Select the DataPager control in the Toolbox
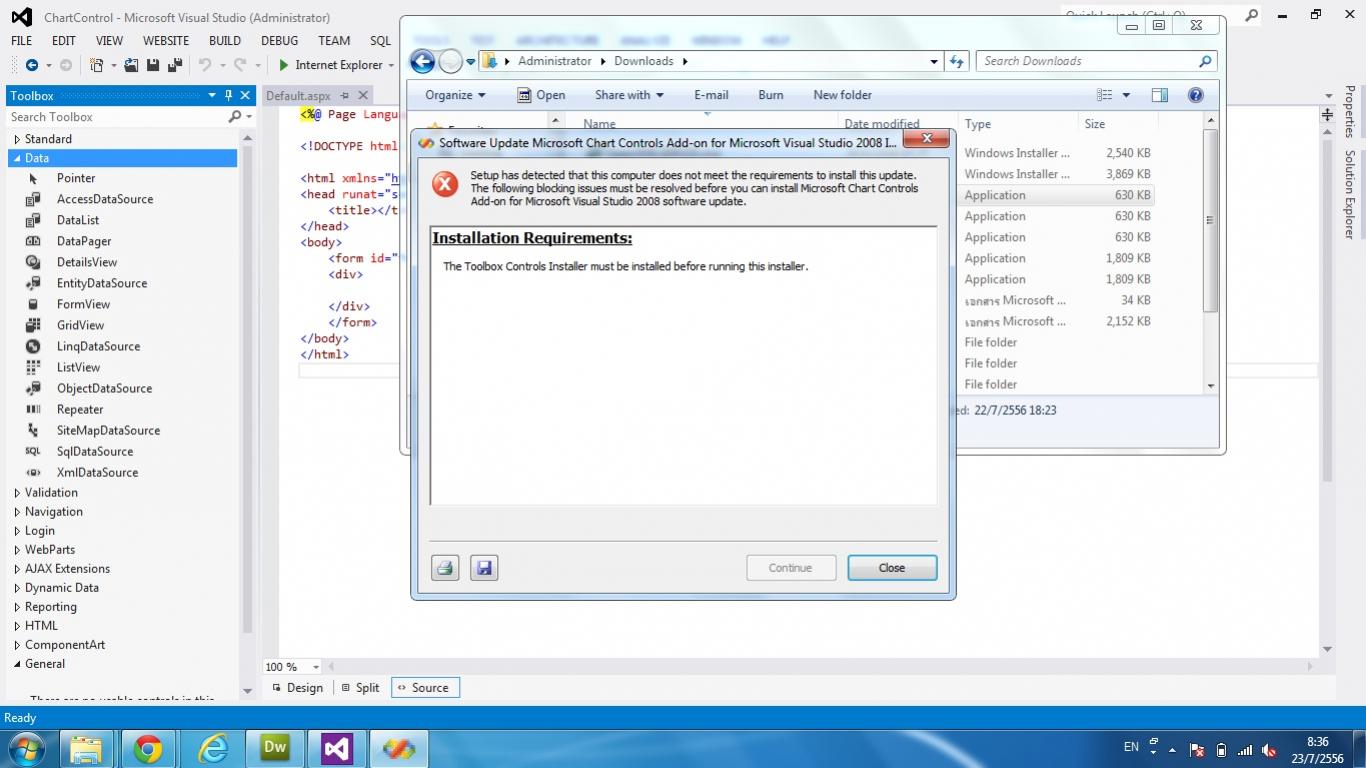 coord(84,241)
